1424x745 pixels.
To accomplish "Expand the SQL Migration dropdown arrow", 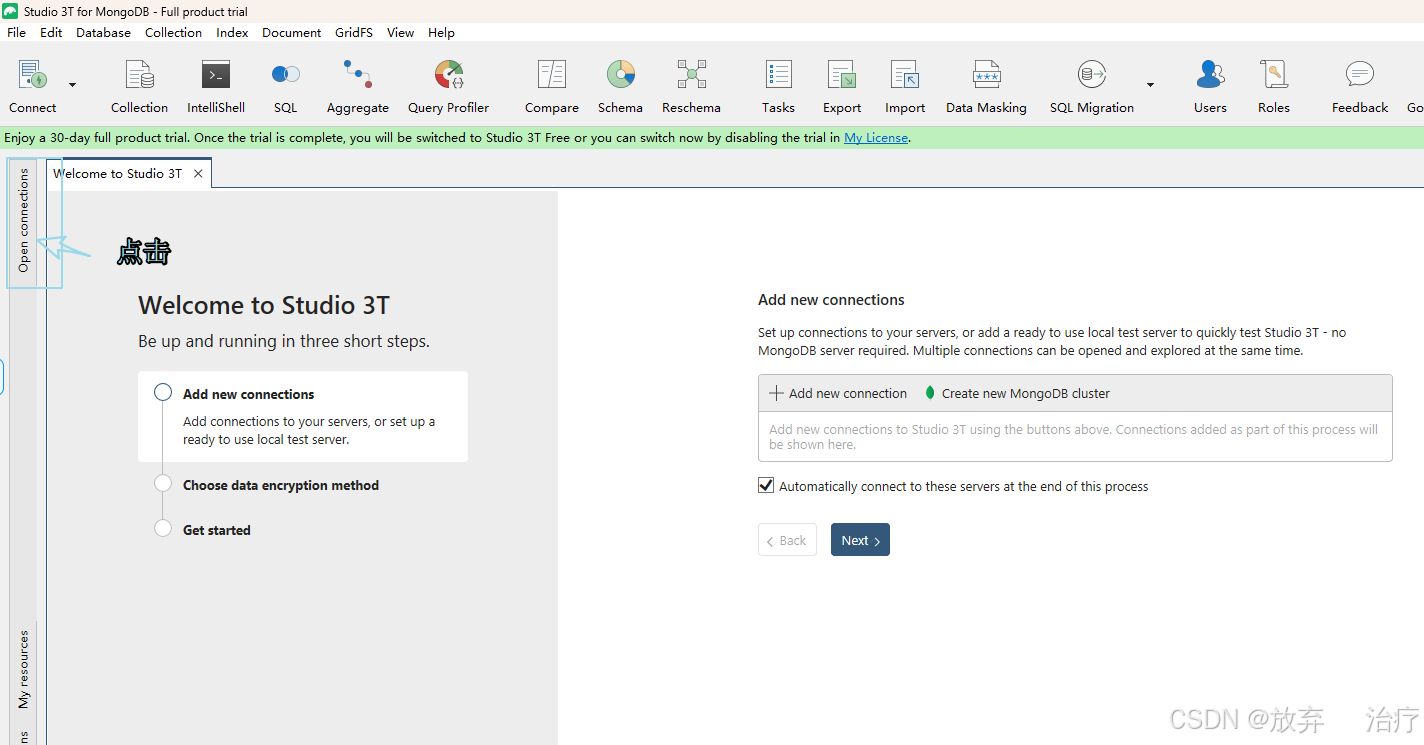I will [x=1150, y=85].
